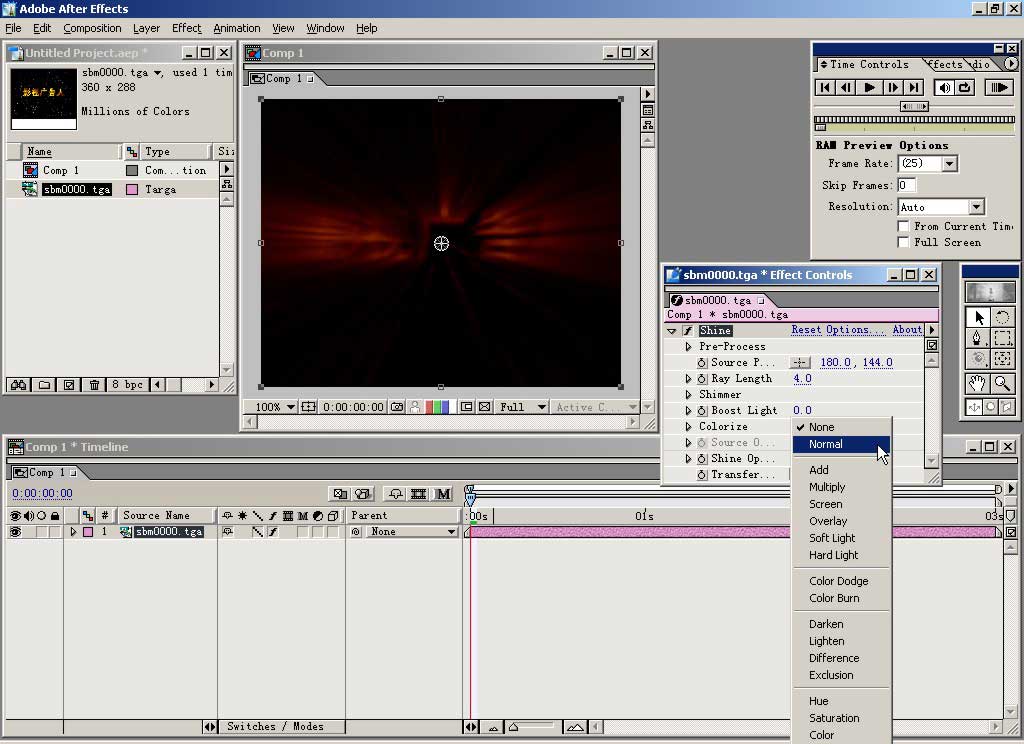
Task: Open the Resolution Auto dropdown
Action: click(x=976, y=207)
